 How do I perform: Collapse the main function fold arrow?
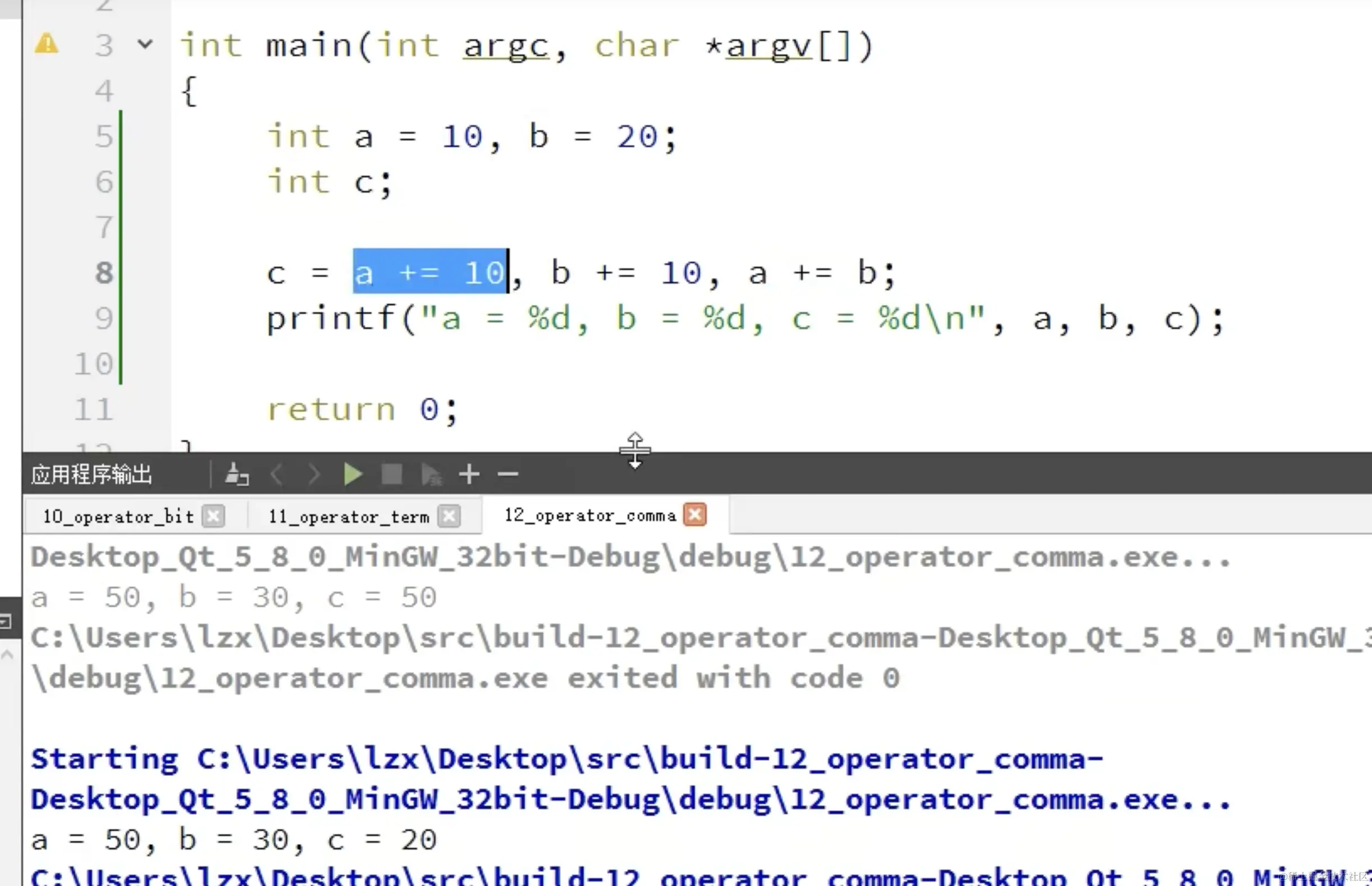(x=145, y=44)
